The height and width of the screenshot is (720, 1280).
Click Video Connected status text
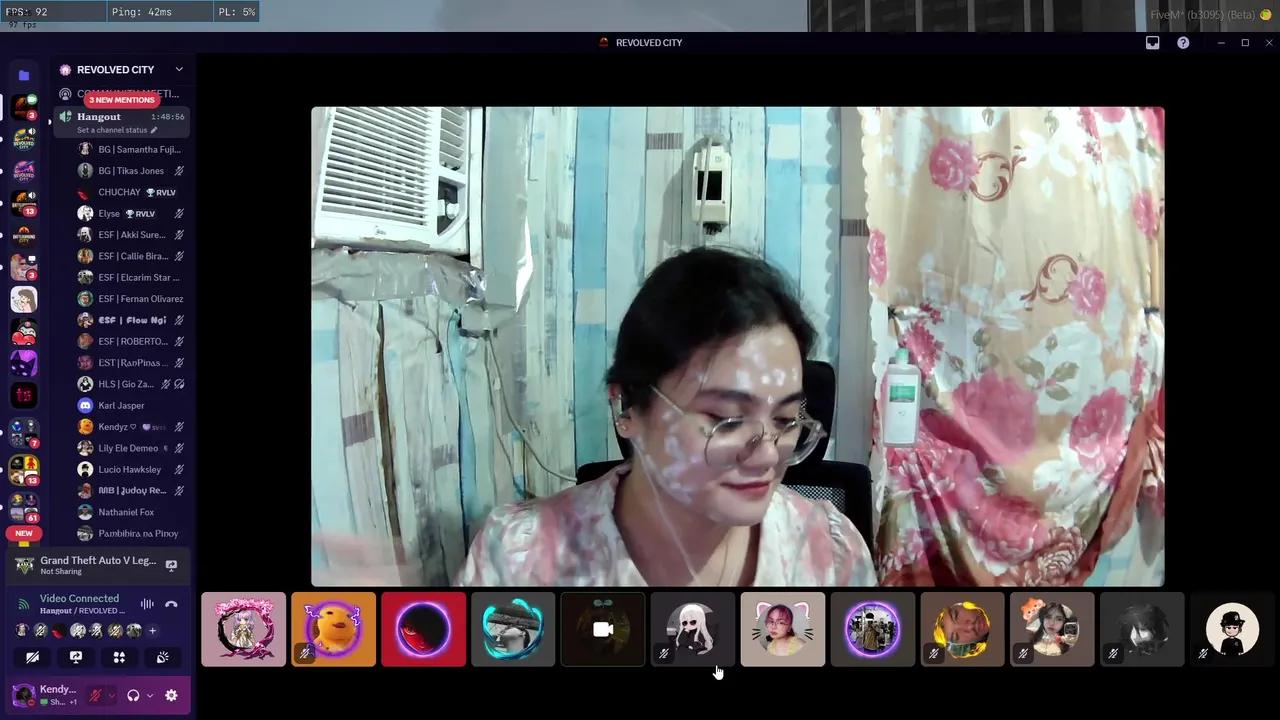(x=79, y=598)
